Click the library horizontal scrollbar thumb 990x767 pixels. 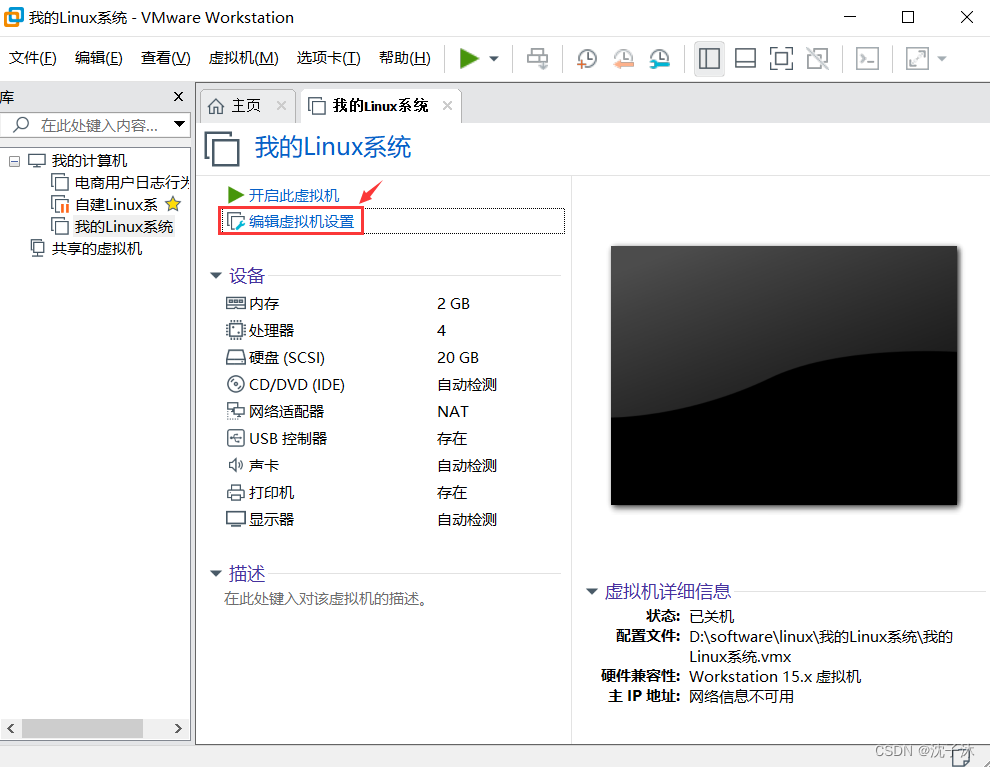pos(82,728)
